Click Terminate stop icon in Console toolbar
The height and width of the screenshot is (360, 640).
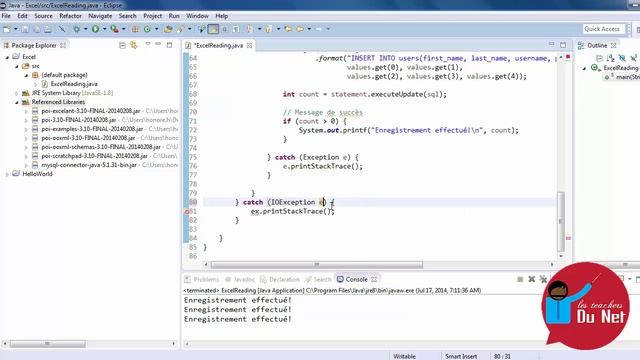[x=520, y=279]
